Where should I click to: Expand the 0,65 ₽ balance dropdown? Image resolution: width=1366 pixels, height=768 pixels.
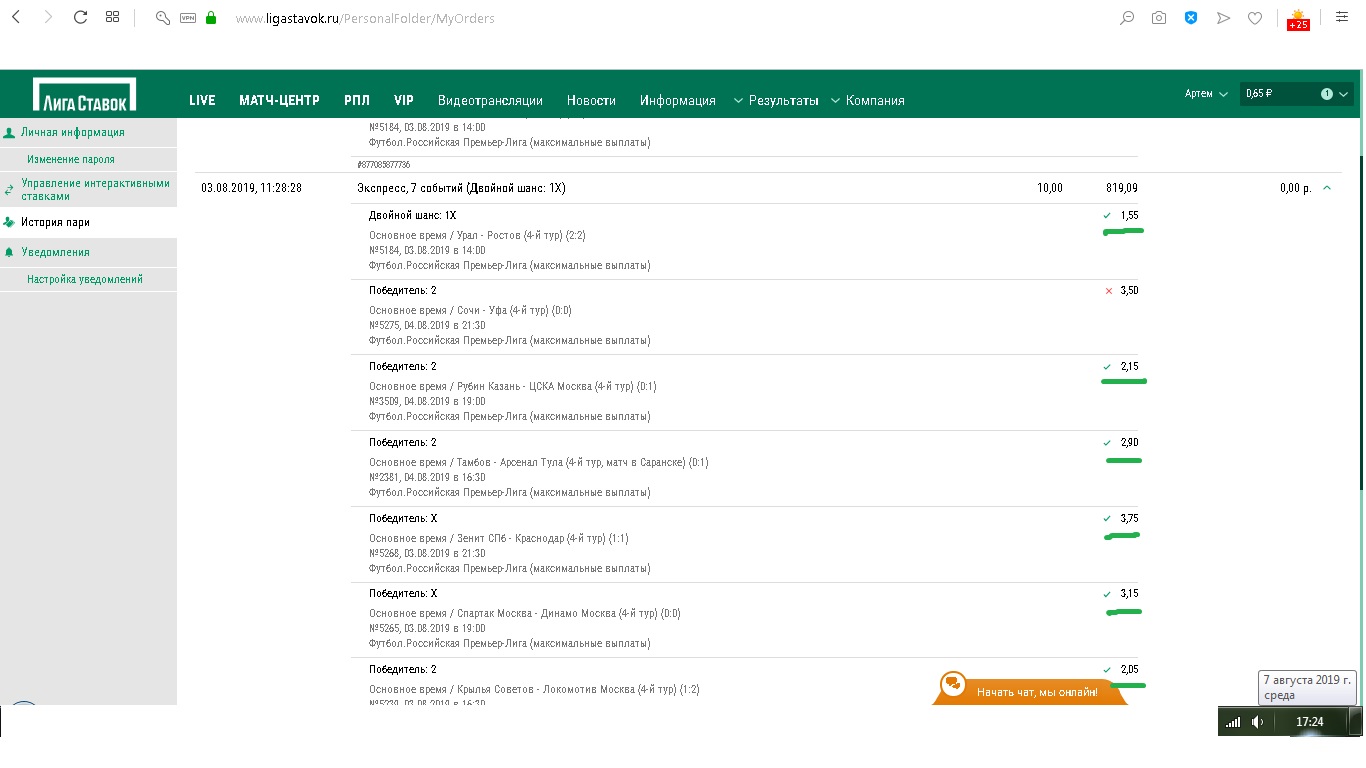(1295, 94)
